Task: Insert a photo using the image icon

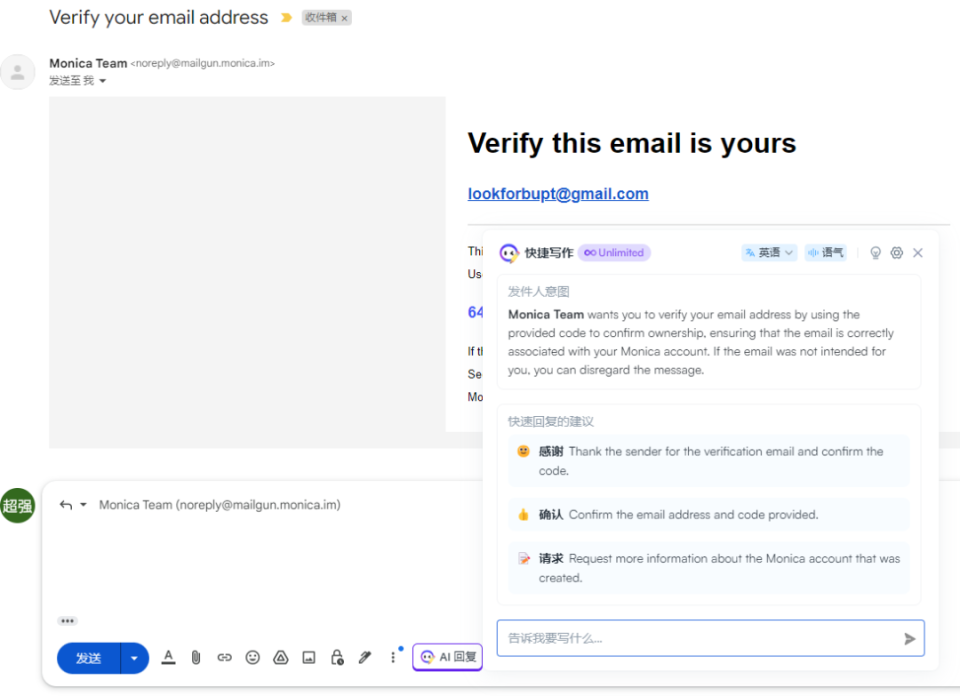Action: pyautogui.click(x=309, y=657)
